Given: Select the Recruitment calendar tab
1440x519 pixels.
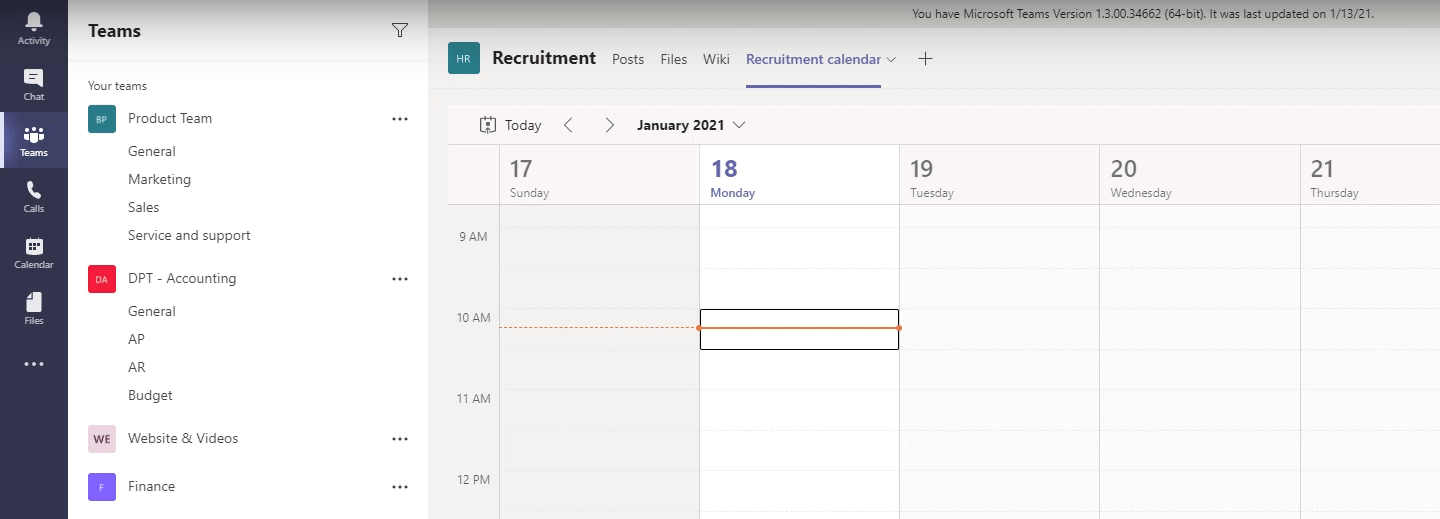Looking at the screenshot, I should pyautogui.click(x=813, y=59).
